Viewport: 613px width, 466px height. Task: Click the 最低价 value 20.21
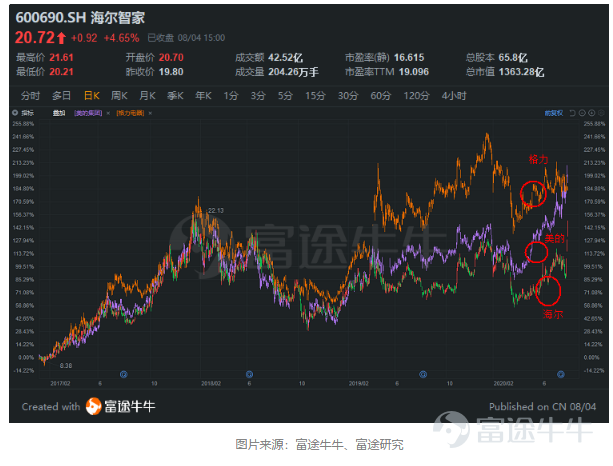pyautogui.click(x=61, y=72)
